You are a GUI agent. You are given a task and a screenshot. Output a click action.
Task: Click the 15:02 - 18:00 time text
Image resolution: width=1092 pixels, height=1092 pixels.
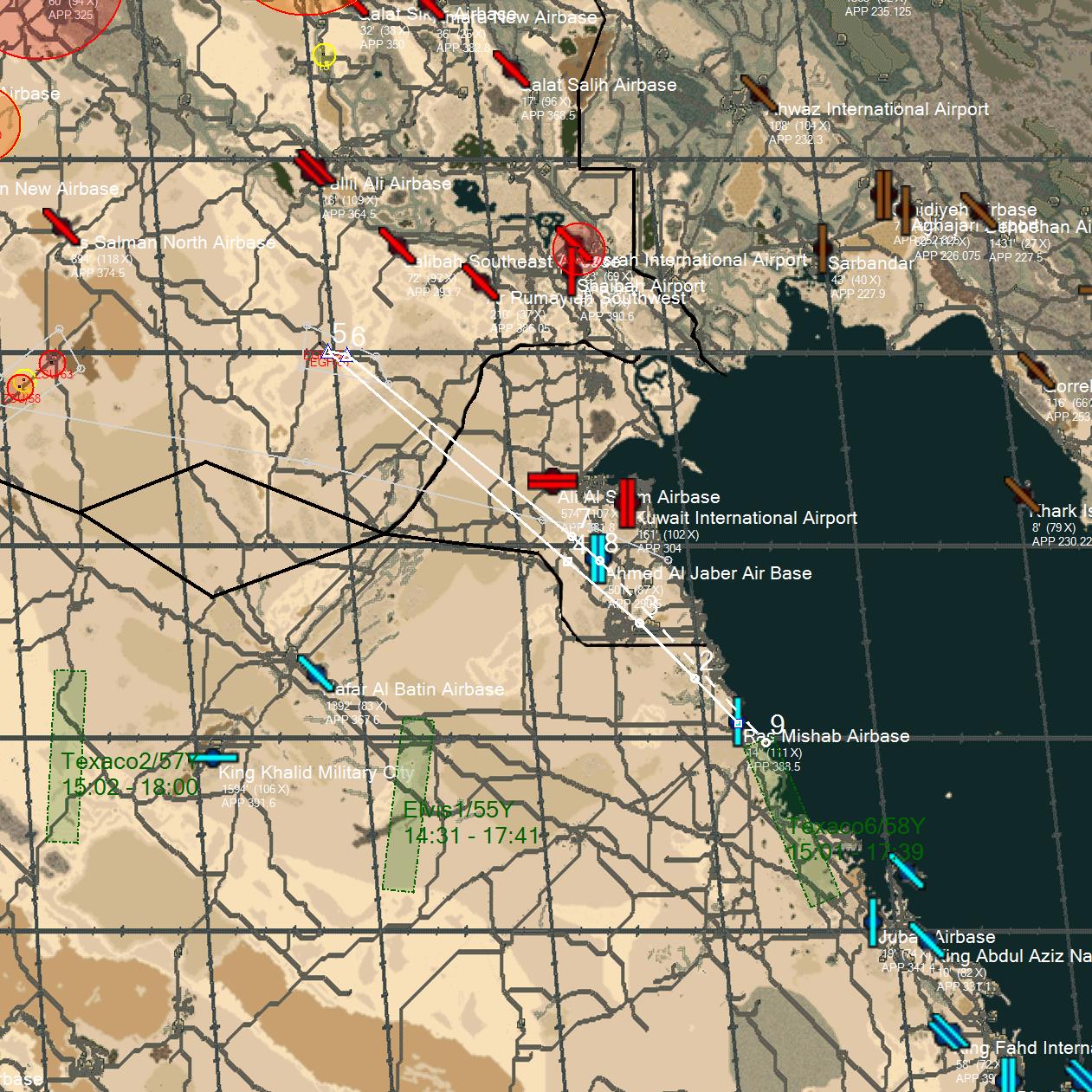tap(130, 787)
